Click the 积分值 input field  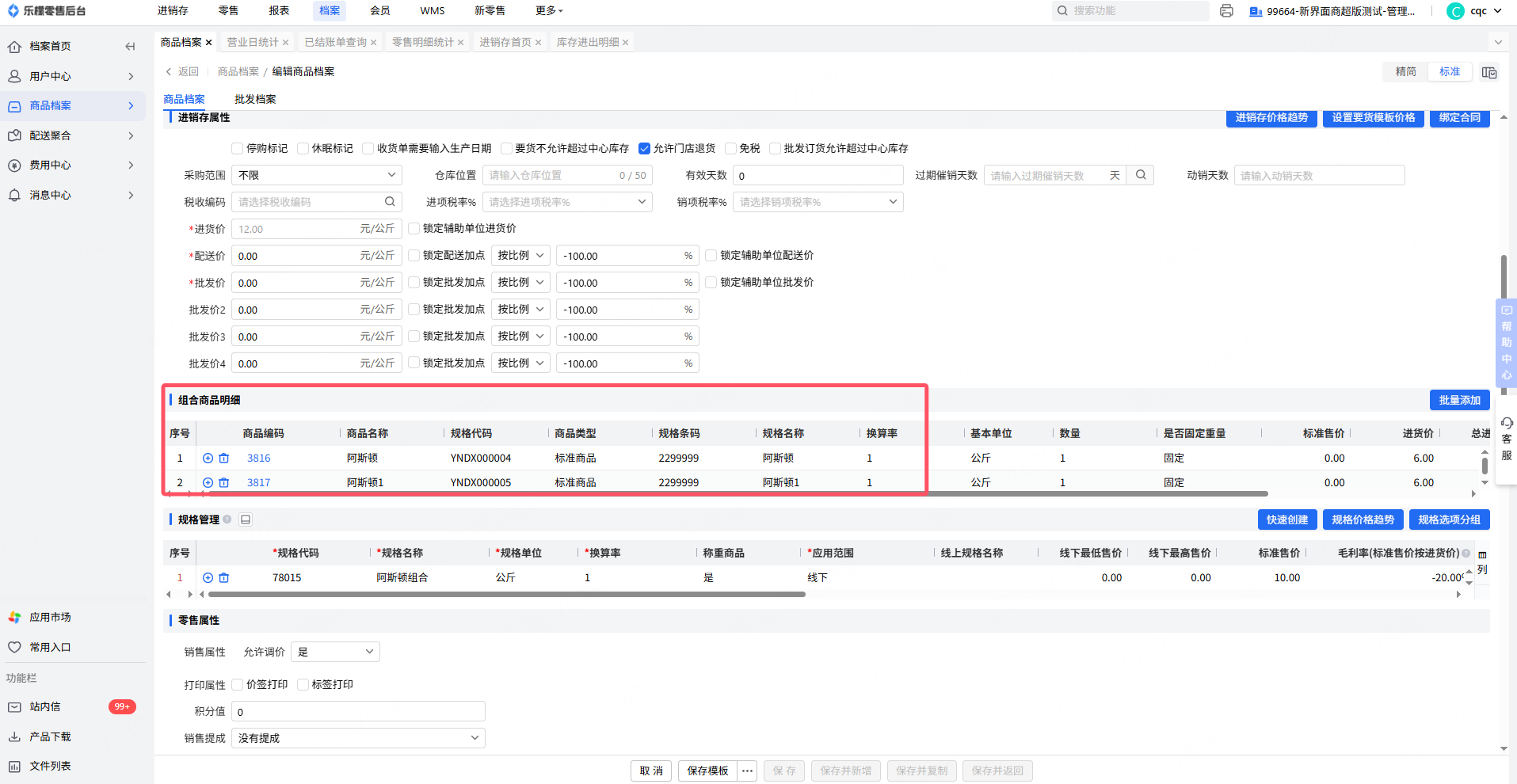pyautogui.click(x=358, y=711)
